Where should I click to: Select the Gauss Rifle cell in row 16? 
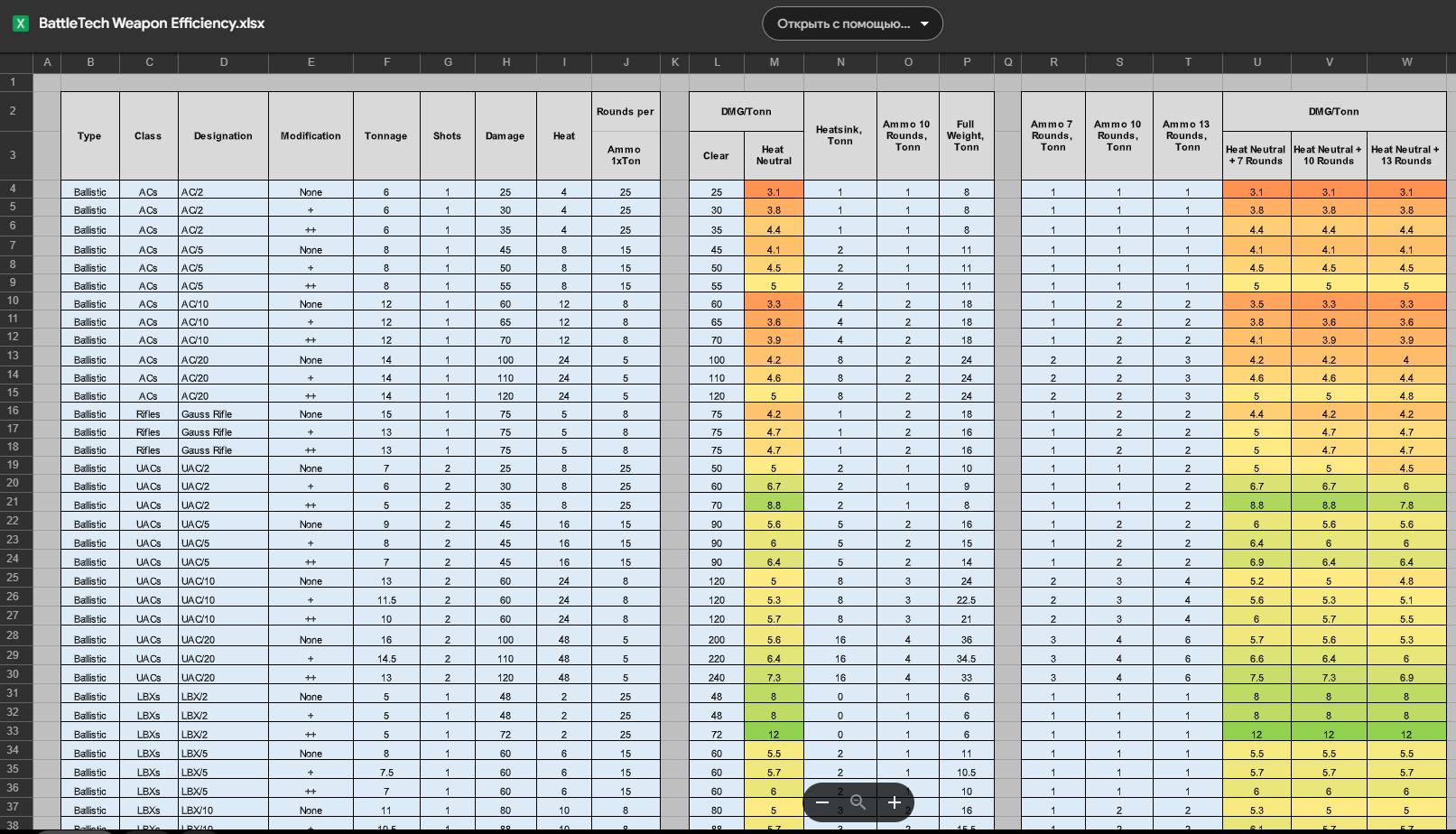coord(223,413)
